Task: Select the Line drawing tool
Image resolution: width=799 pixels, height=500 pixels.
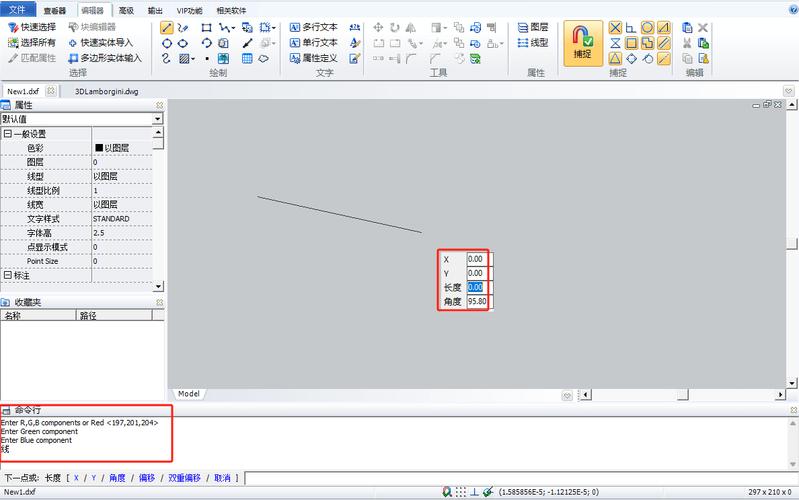Action: click(167, 28)
